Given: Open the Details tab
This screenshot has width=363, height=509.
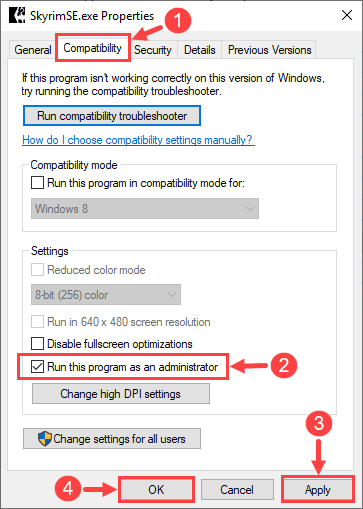Looking at the screenshot, I should coord(200,50).
